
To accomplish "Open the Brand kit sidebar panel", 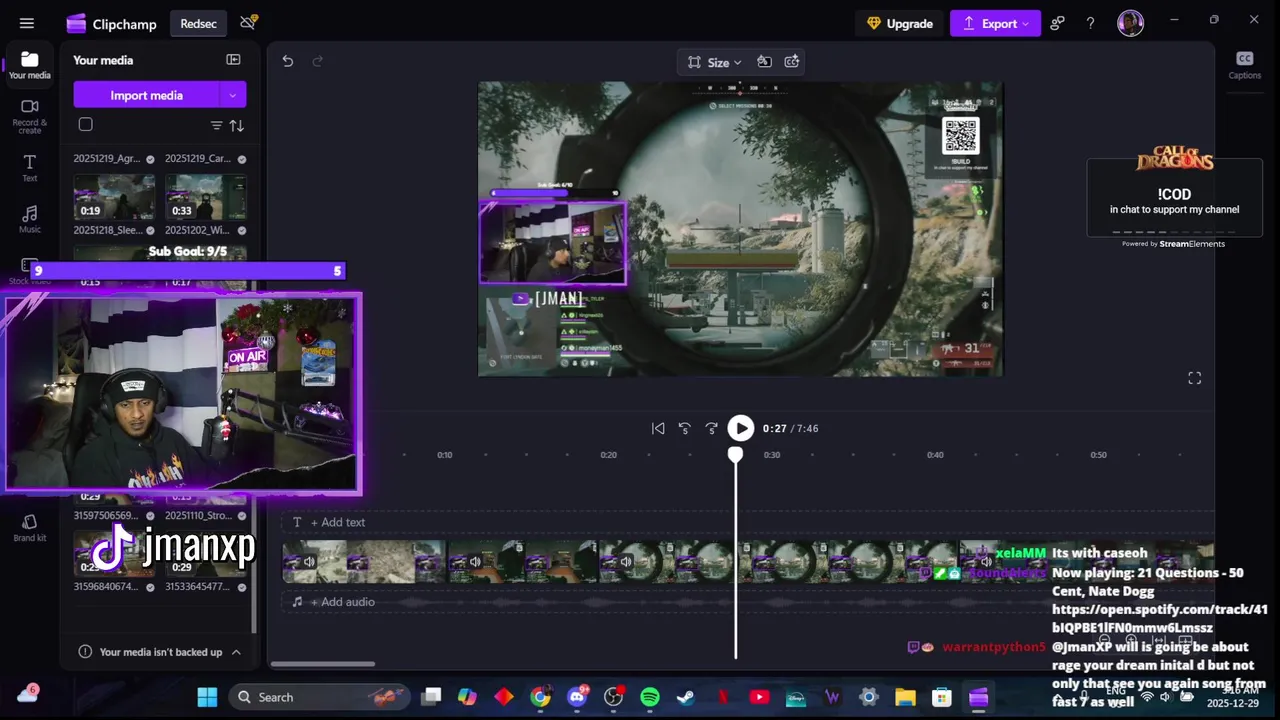I will click(x=30, y=528).
